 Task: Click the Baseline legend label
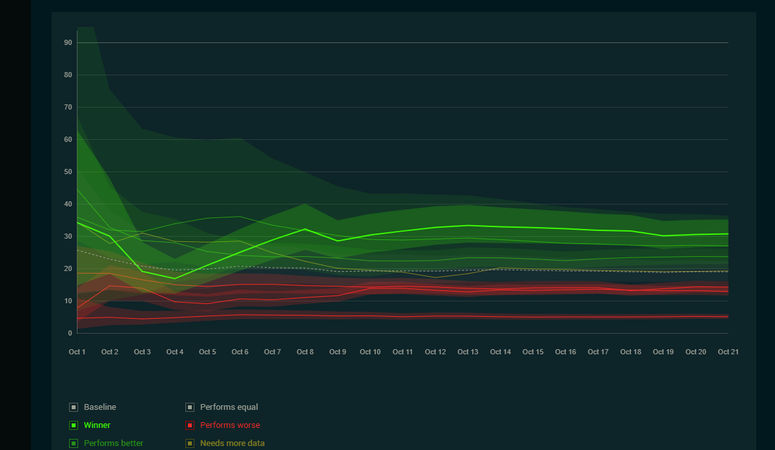100,407
